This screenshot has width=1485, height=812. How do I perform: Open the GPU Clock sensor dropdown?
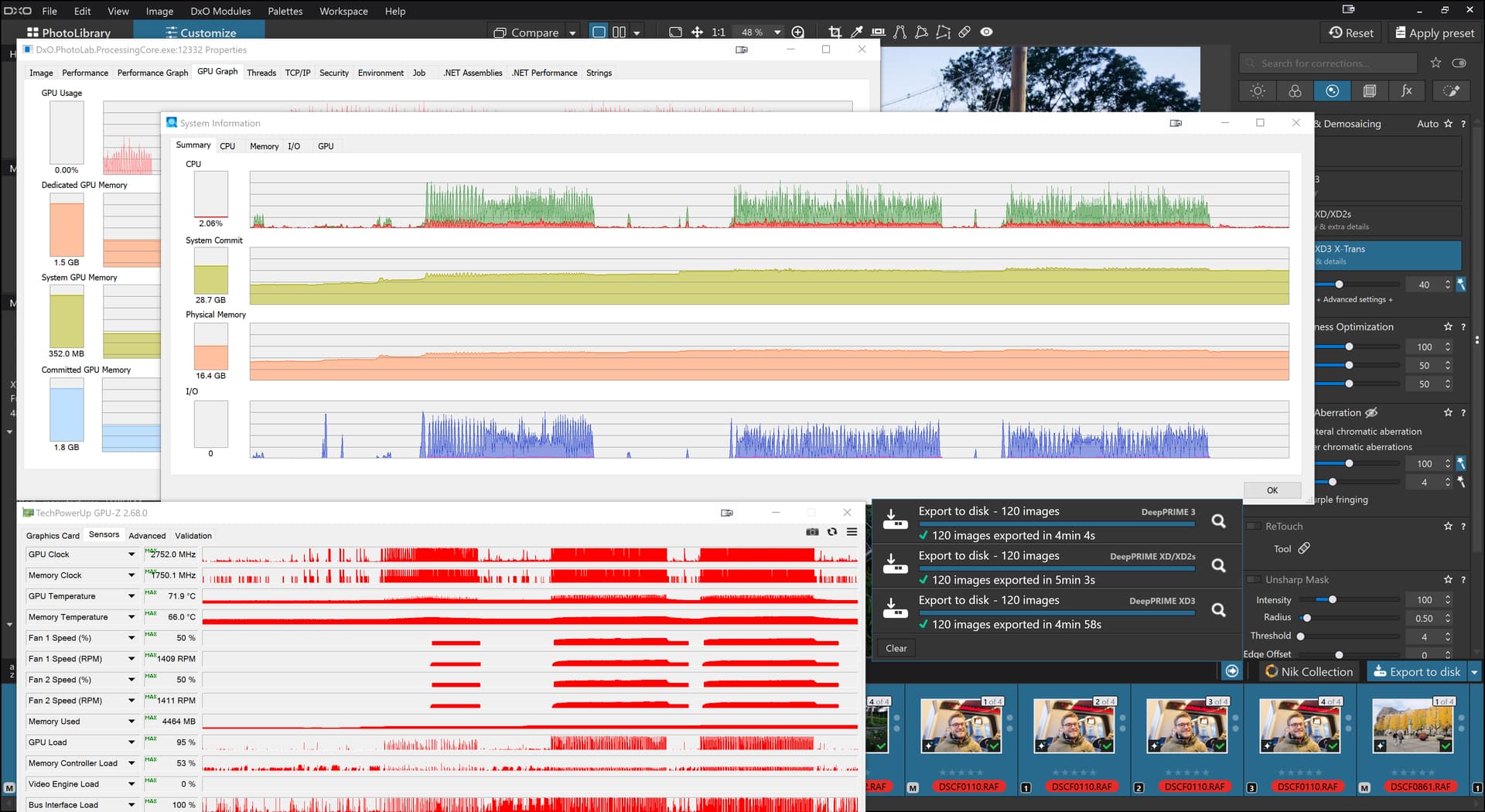131,554
